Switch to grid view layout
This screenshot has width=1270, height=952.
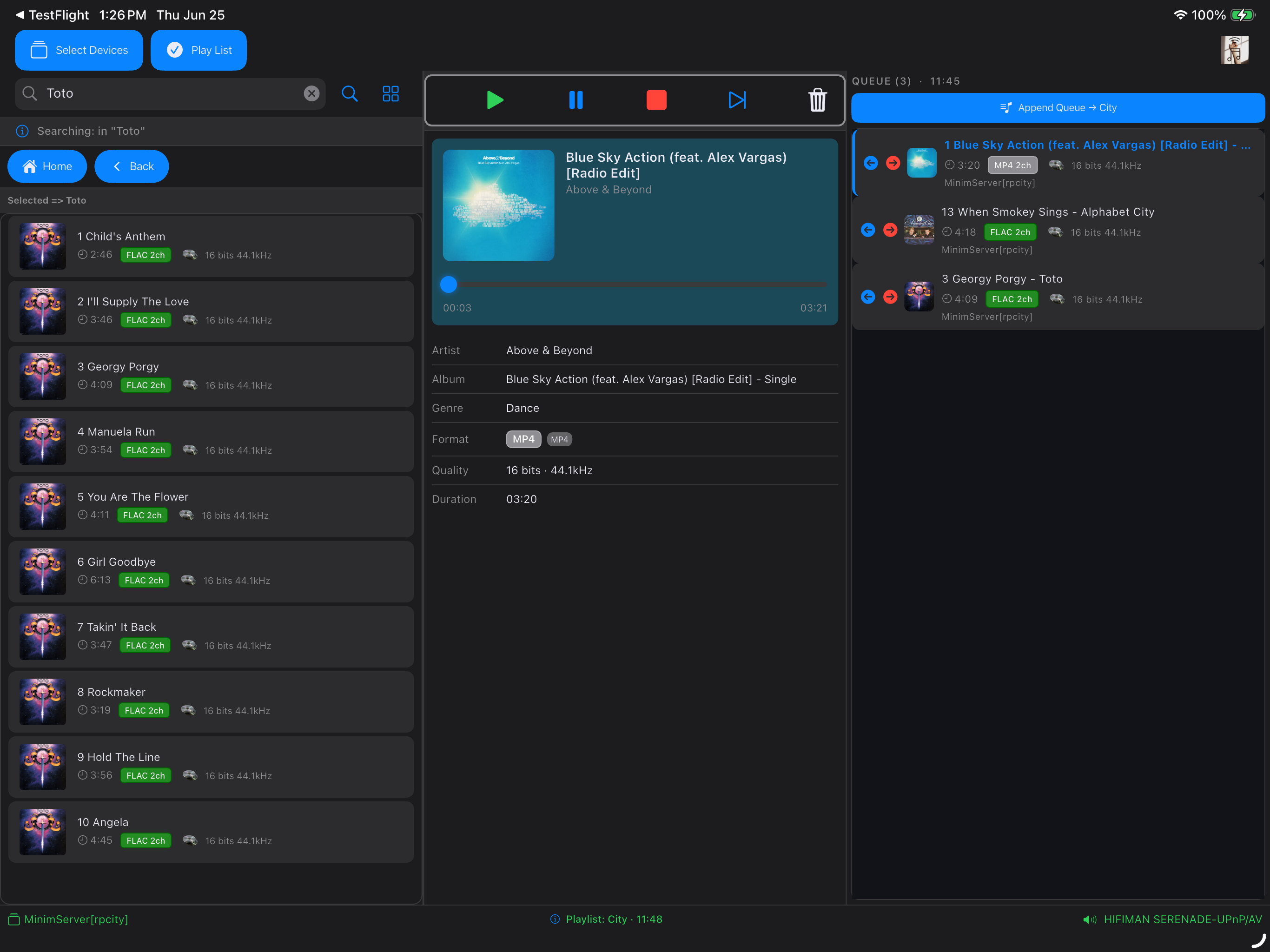coord(390,93)
